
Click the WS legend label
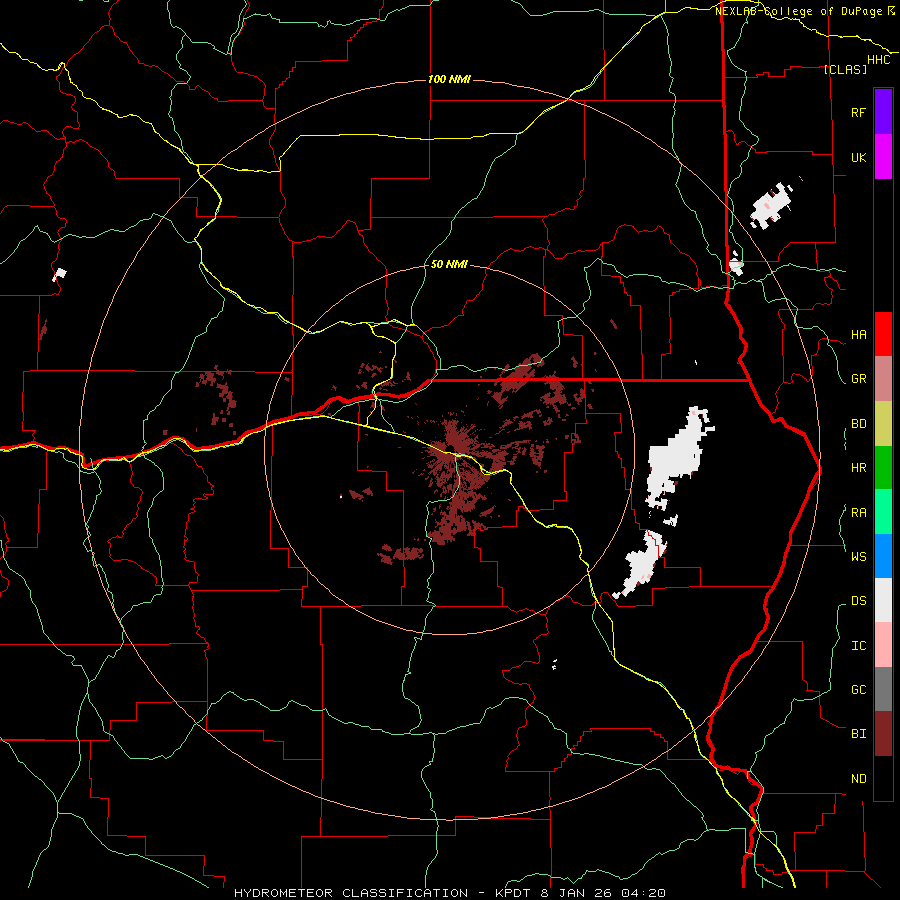858,557
